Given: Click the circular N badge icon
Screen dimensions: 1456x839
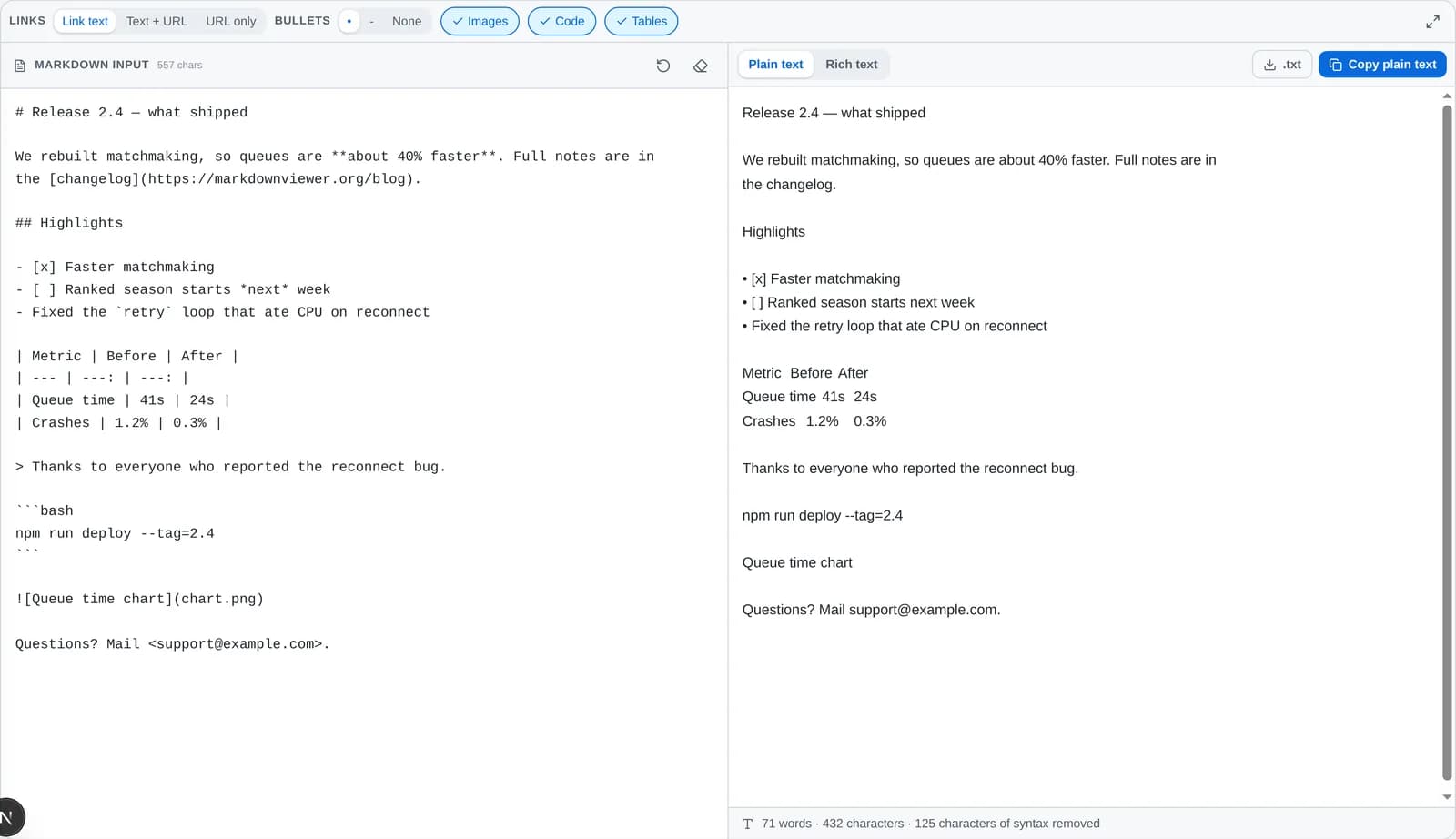Looking at the screenshot, I should click(x=9, y=816).
